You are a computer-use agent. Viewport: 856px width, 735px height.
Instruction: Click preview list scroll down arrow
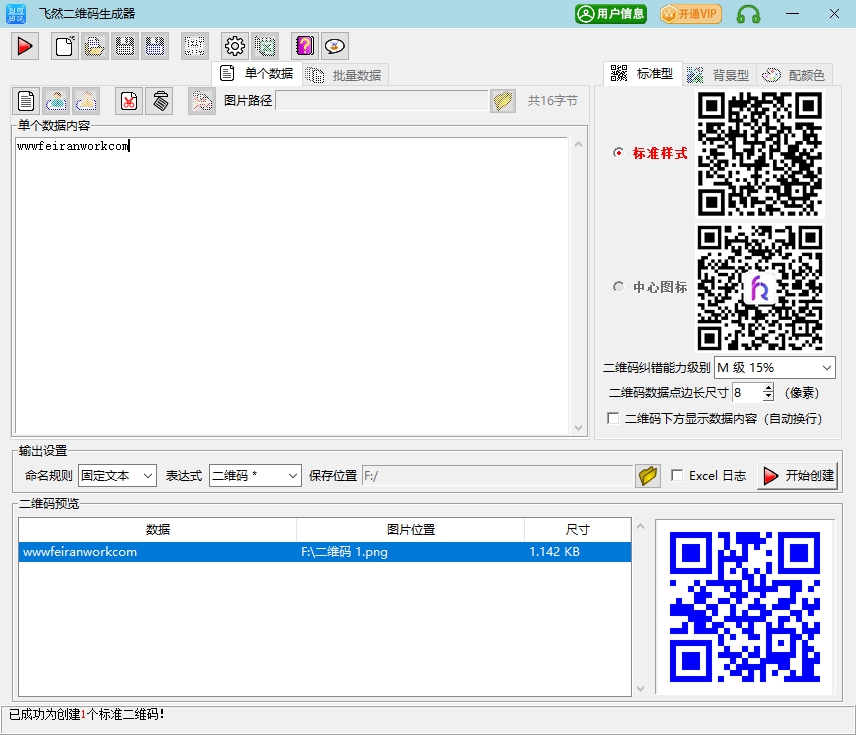(x=640, y=689)
